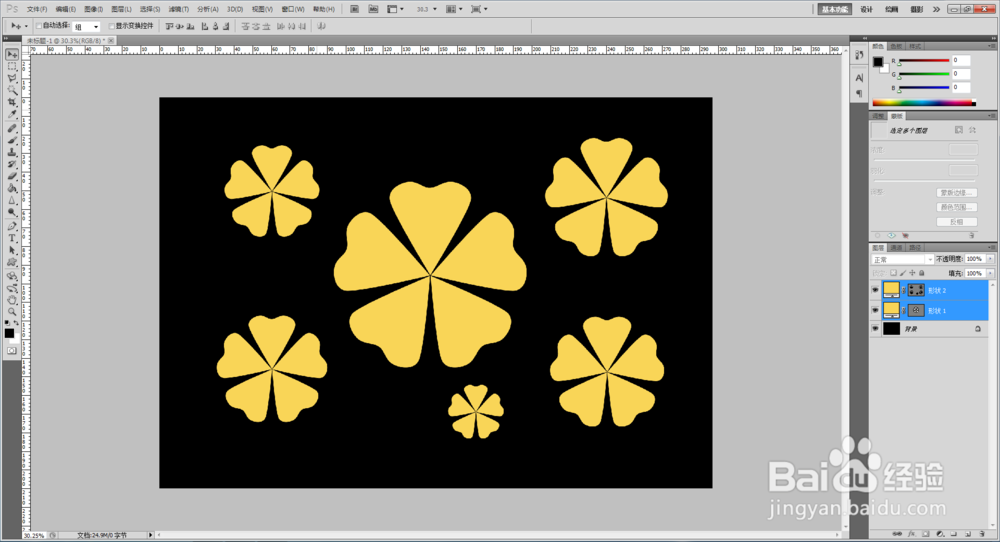The height and width of the screenshot is (542, 1000).
Task: Open the 滤镜(T) menu
Action: [x=179, y=9]
